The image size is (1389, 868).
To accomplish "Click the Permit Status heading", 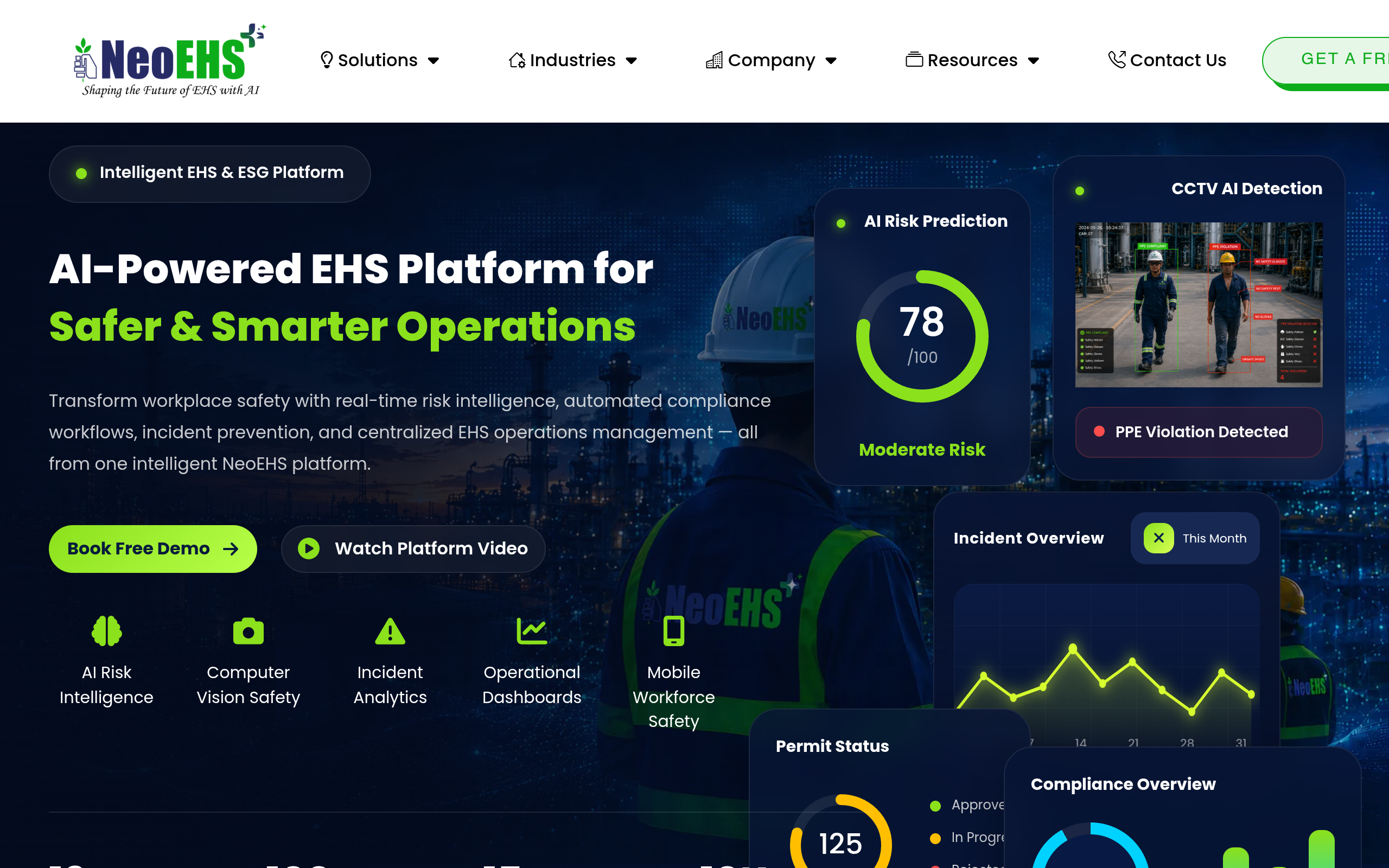I will pos(832,746).
